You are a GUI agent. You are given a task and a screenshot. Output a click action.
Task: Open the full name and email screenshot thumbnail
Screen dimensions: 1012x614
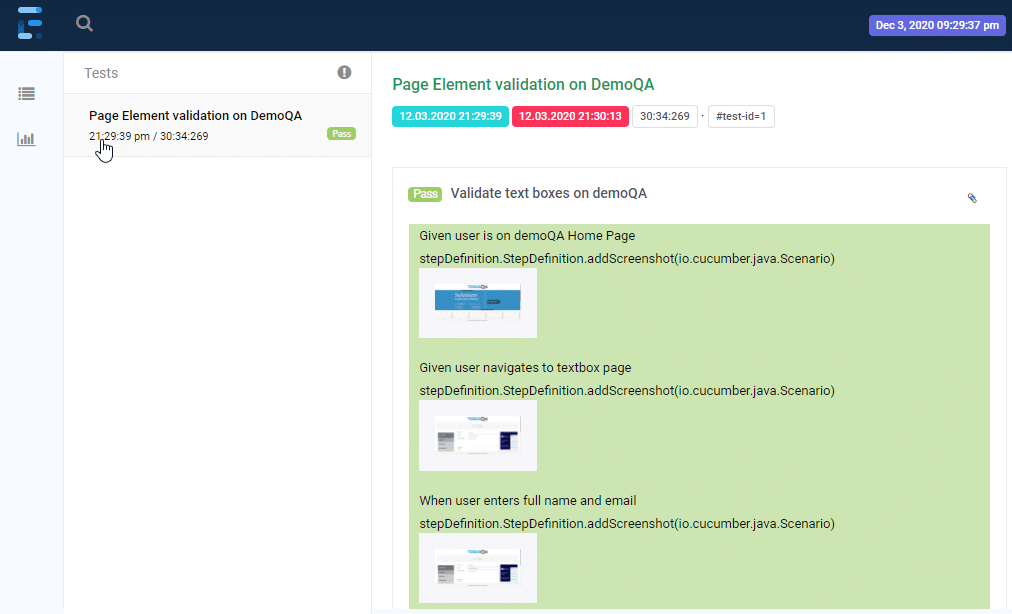478,567
